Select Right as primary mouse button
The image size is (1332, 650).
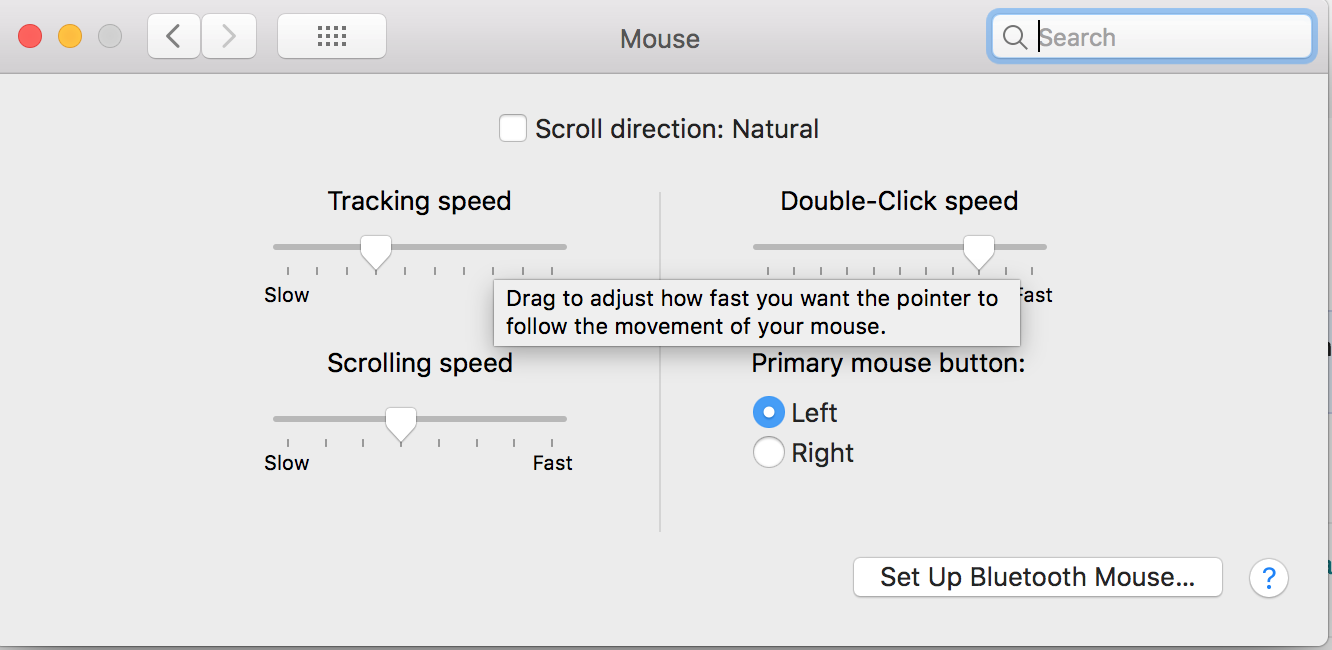[x=768, y=453]
